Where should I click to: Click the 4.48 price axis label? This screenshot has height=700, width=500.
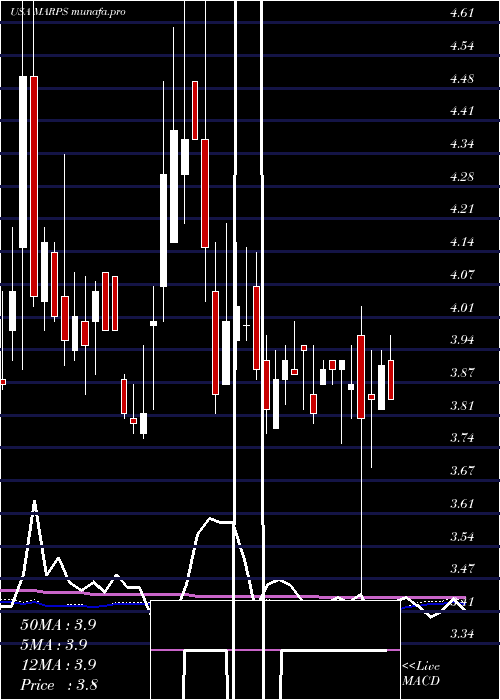pos(462,79)
